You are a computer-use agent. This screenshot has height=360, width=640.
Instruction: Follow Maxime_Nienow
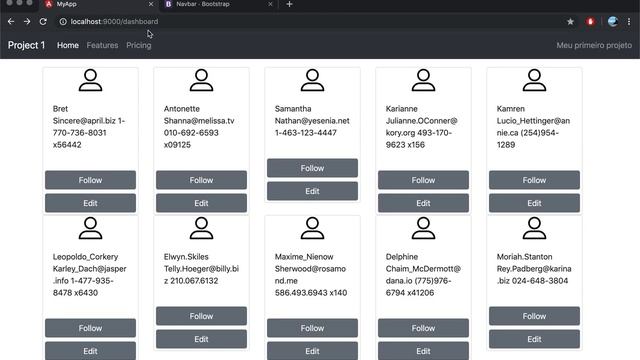point(312,328)
